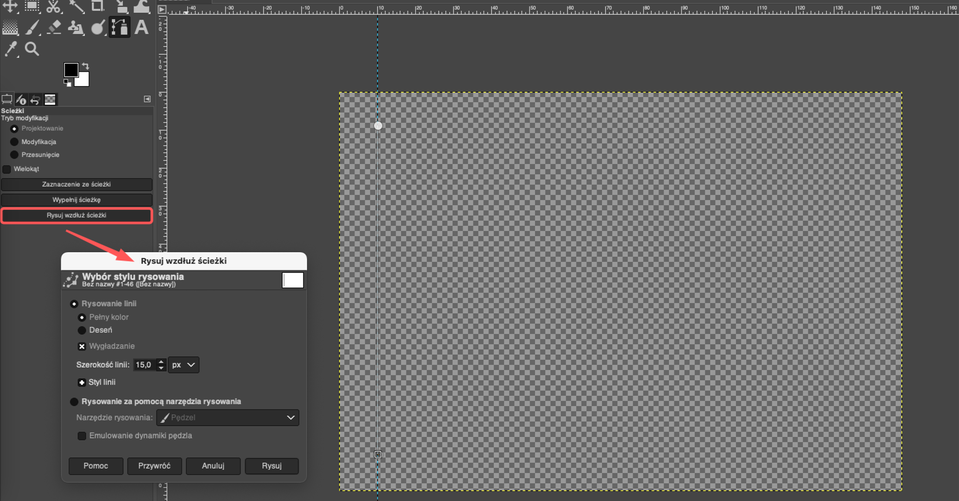The image size is (959, 501).
Task: Open the px unit dropdown
Action: click(x=184, y=365)
